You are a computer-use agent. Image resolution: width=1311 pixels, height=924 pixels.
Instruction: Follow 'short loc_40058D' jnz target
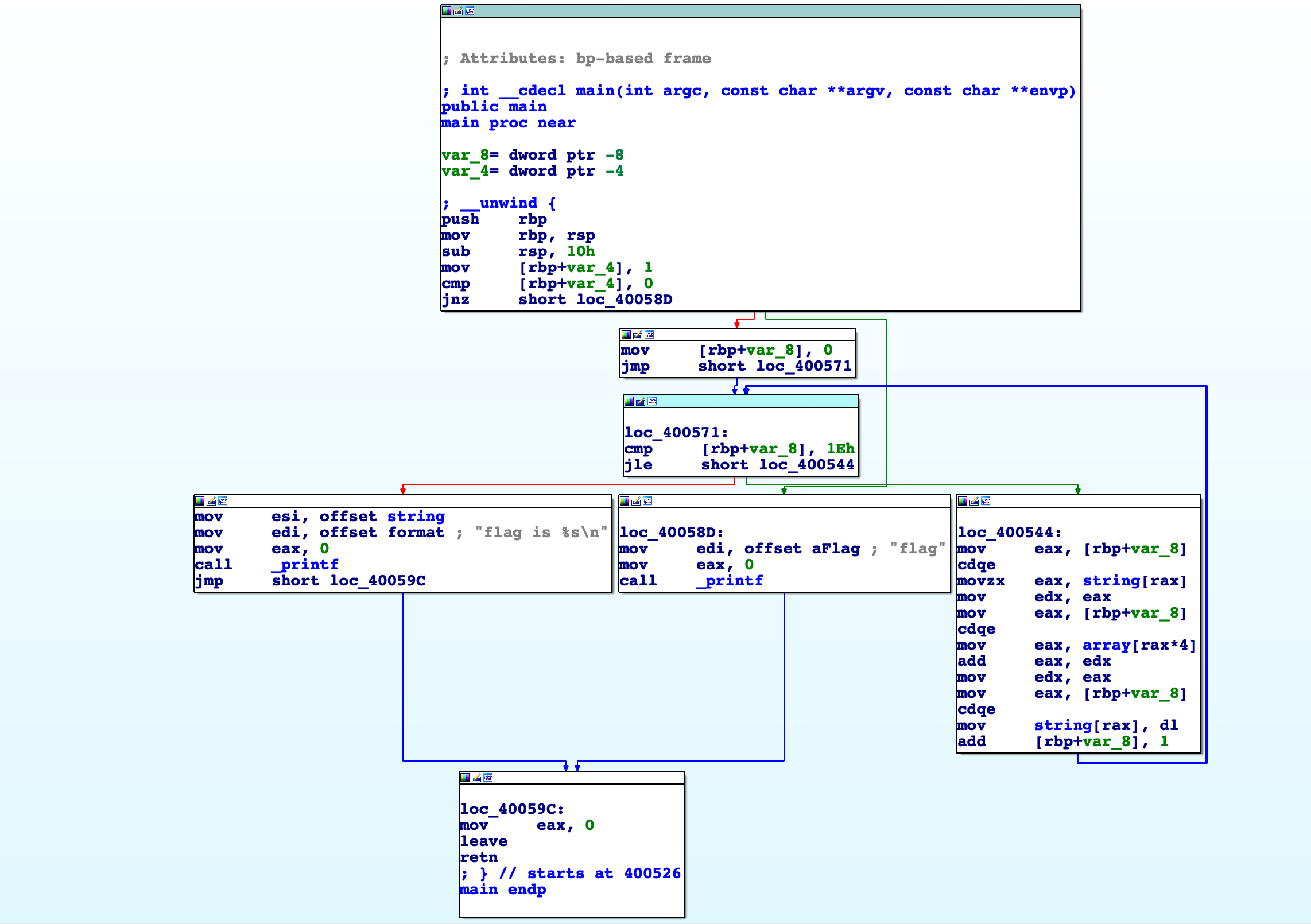[624, 300]
